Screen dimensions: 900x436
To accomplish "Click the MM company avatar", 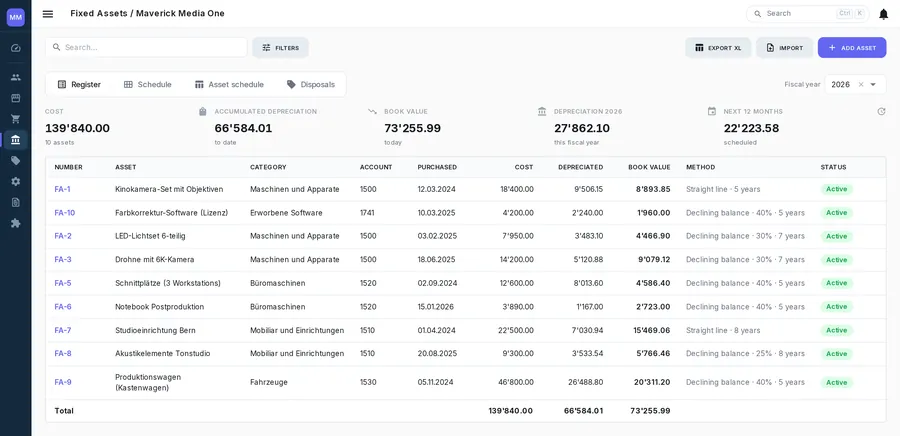I will (15, 17).
